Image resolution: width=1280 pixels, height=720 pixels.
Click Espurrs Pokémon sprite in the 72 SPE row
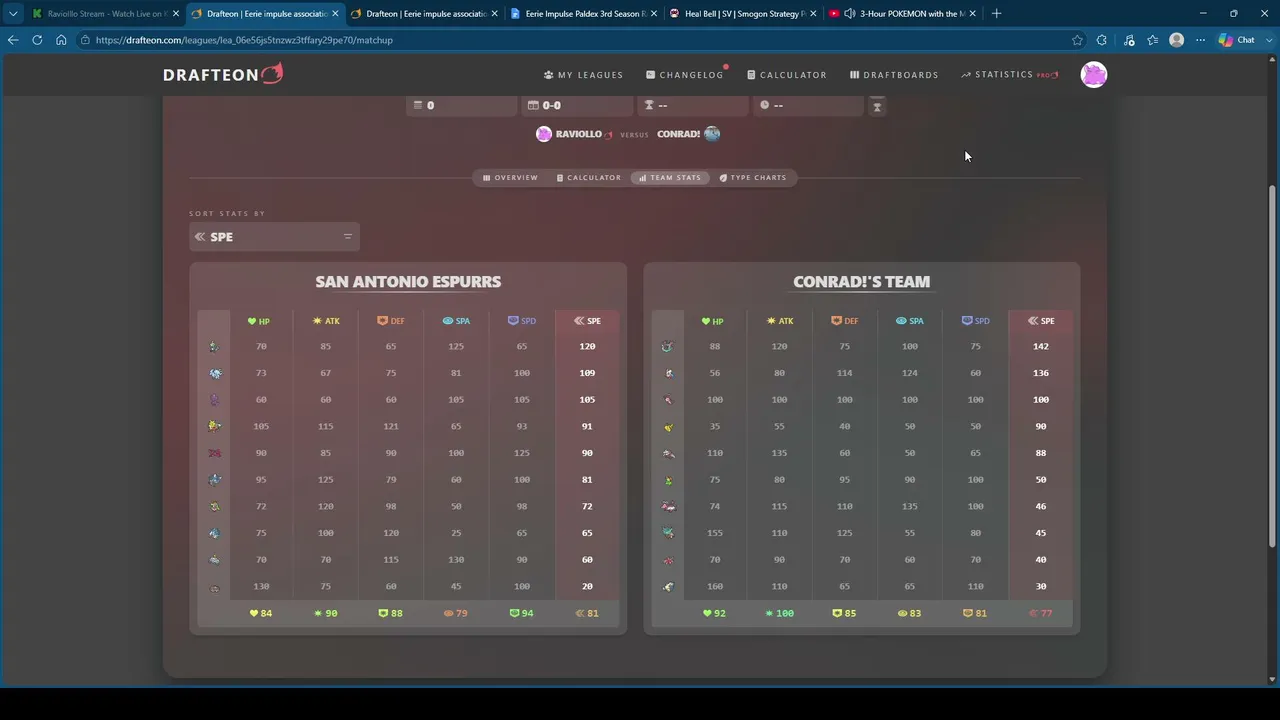point(214,507)
